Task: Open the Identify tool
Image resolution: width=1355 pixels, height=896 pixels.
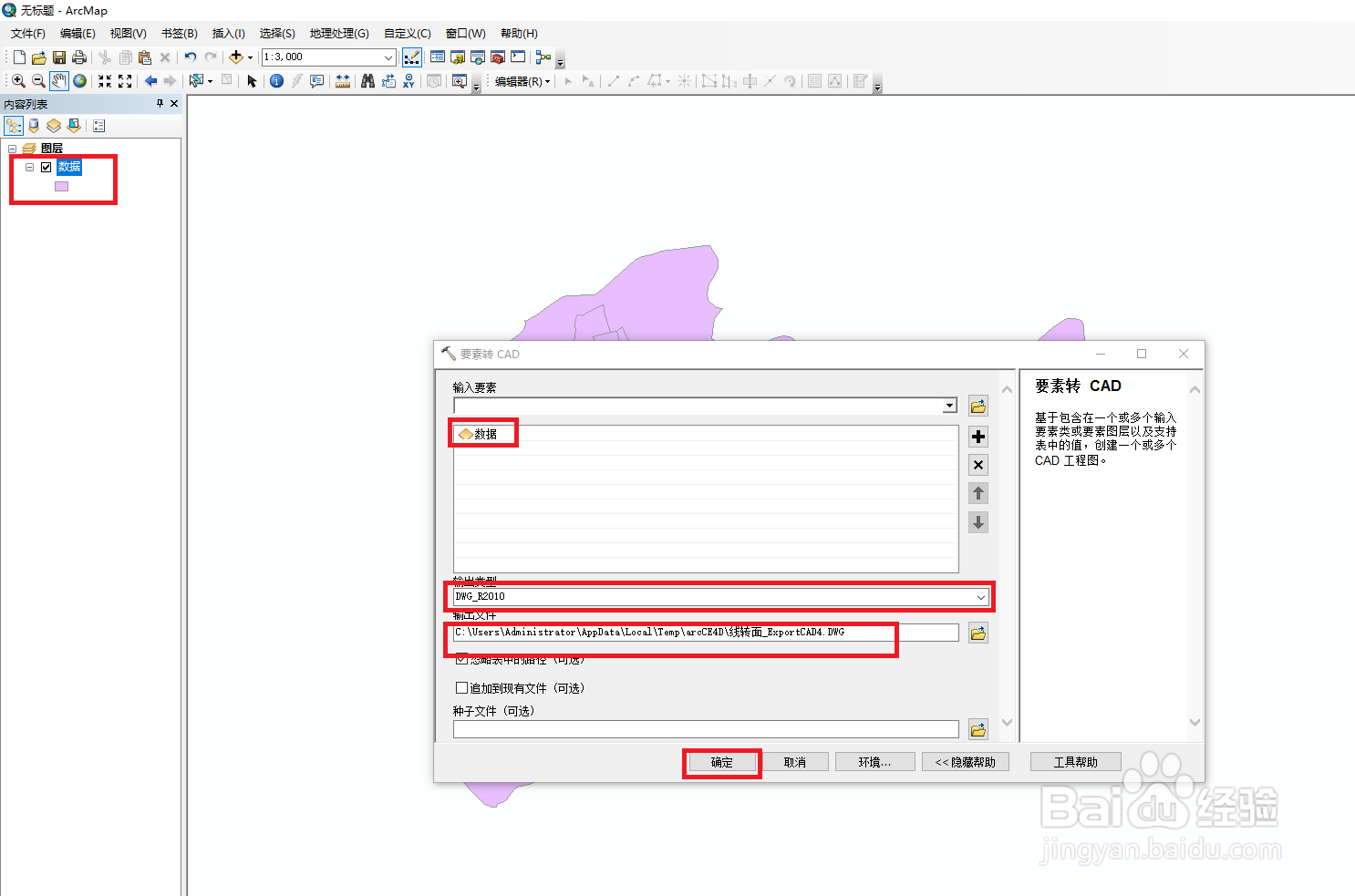Action: coord(276,80)
